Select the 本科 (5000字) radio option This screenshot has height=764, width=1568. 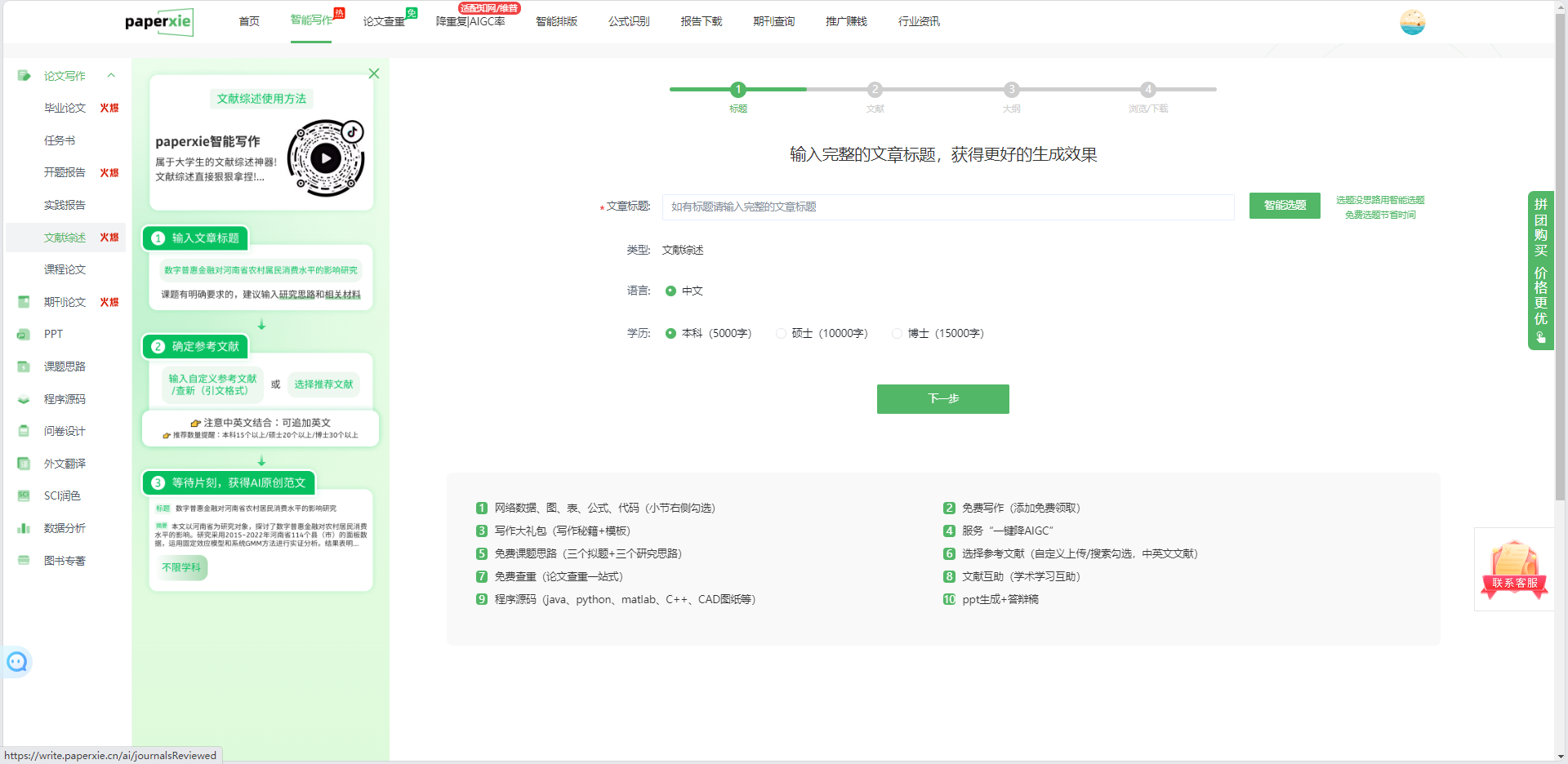(670, 333)
